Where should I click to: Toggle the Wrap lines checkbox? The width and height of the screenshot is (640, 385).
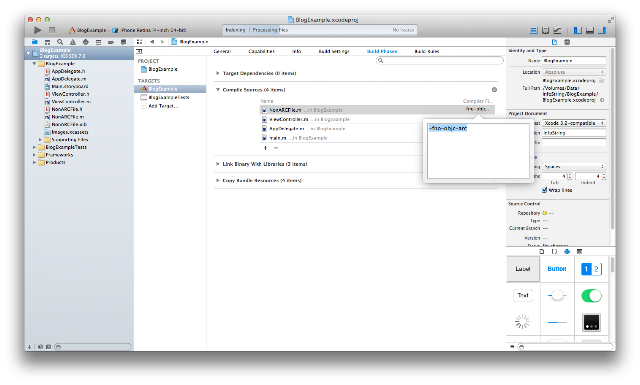[544, 190]
